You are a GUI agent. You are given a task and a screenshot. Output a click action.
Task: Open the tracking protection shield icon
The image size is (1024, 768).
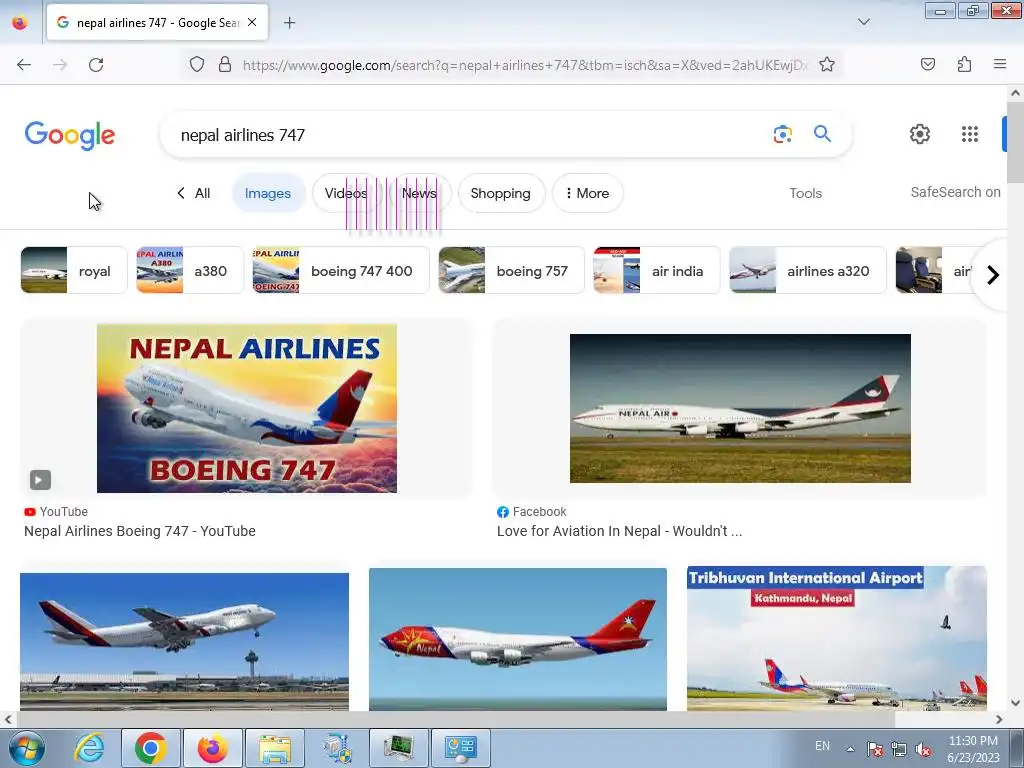coord(197,65)
